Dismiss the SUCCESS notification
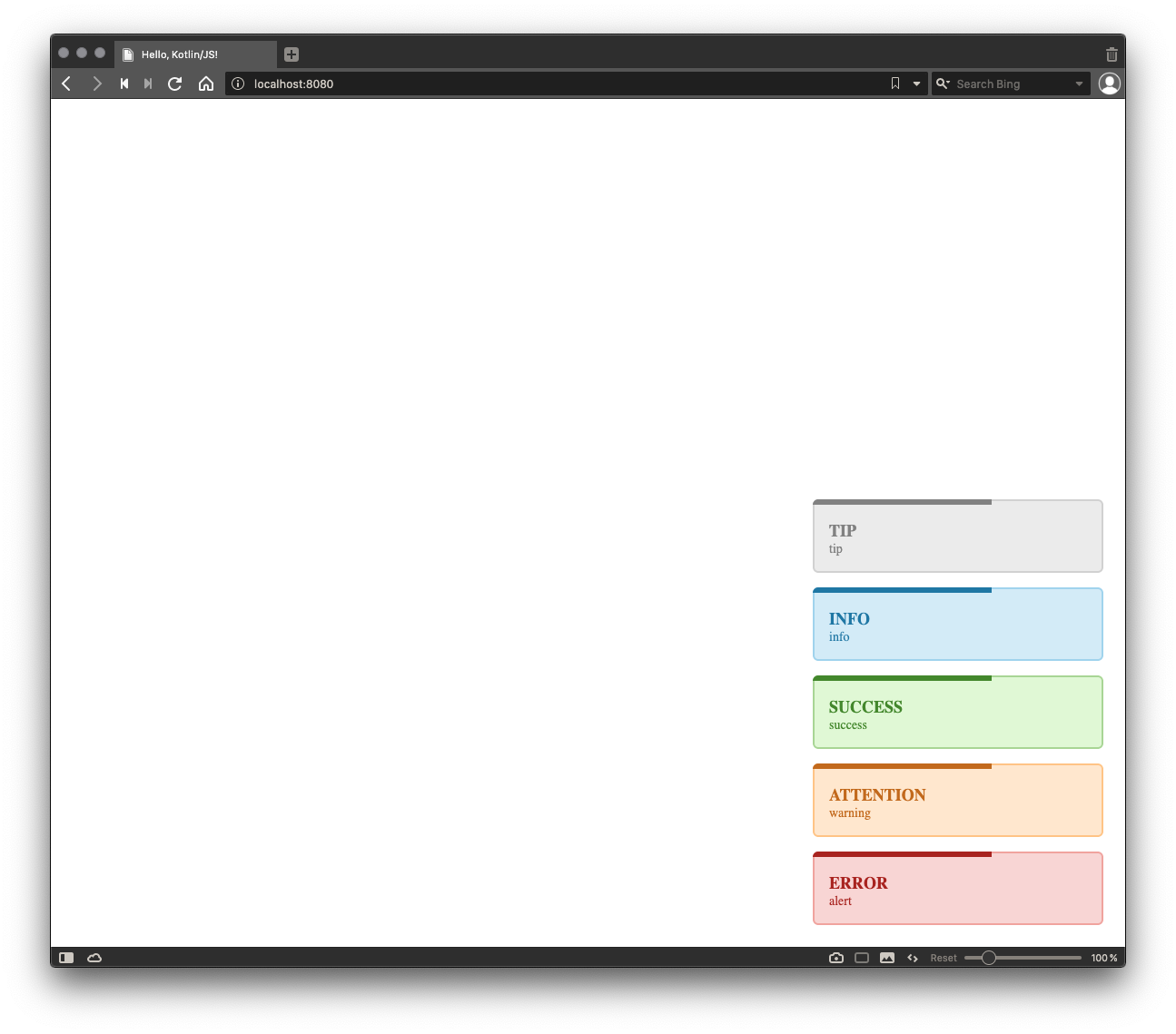Viewport: 1176px width, 1034px height. click(958, 712)
